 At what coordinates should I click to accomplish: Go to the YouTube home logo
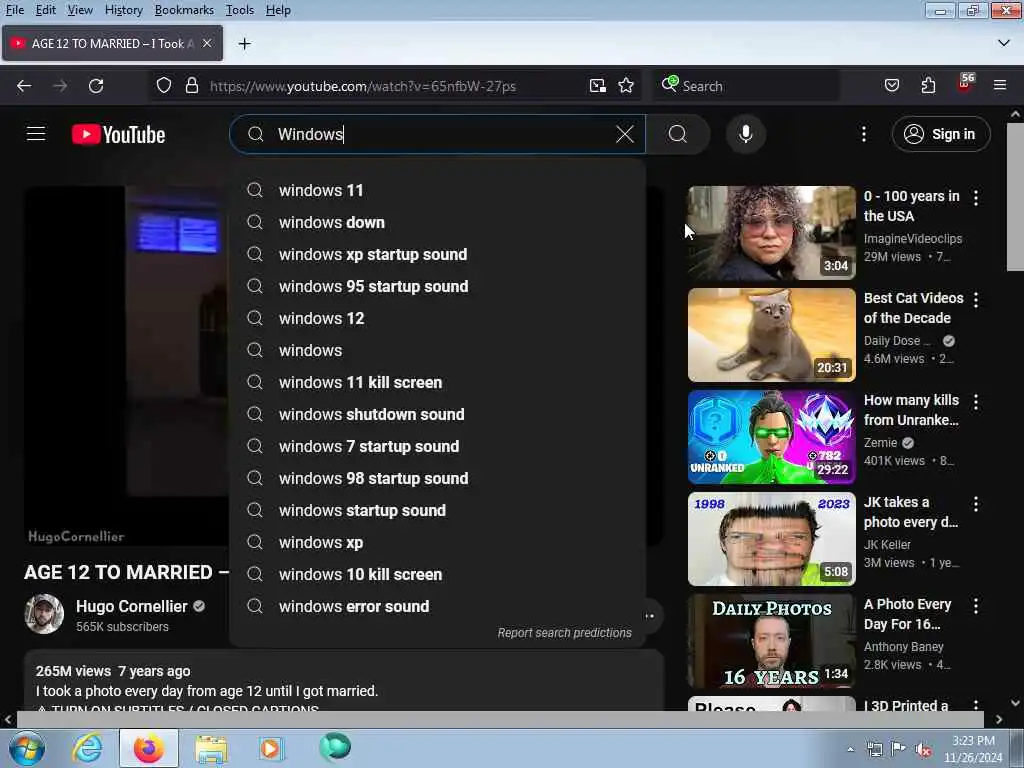click(x=118, y=135)
